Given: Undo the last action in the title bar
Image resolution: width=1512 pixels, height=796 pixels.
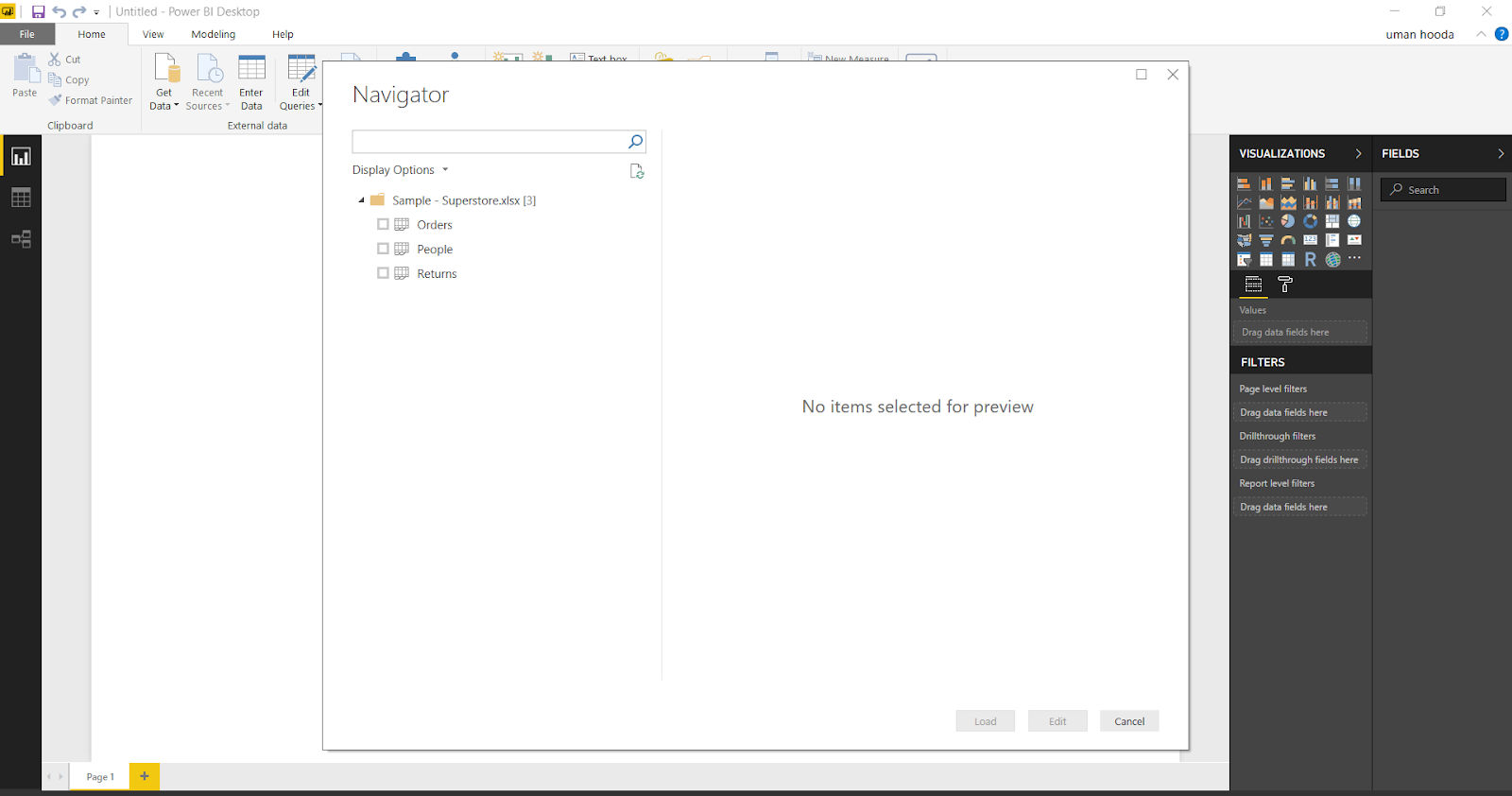Looking at the screenshot, I should (x=60, y=12).
